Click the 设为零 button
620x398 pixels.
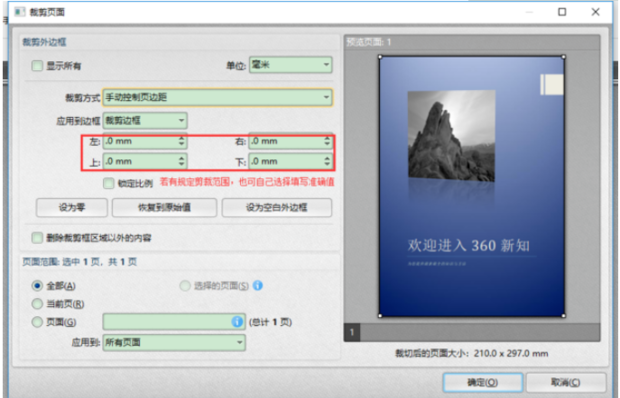point(72,207)
